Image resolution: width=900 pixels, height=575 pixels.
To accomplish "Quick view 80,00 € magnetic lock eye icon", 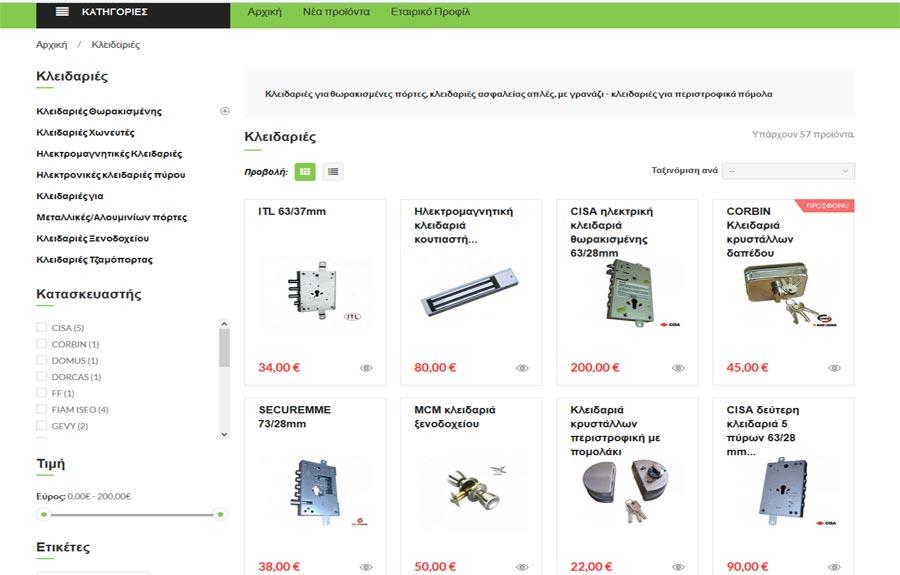I will [x=522, y=368].
